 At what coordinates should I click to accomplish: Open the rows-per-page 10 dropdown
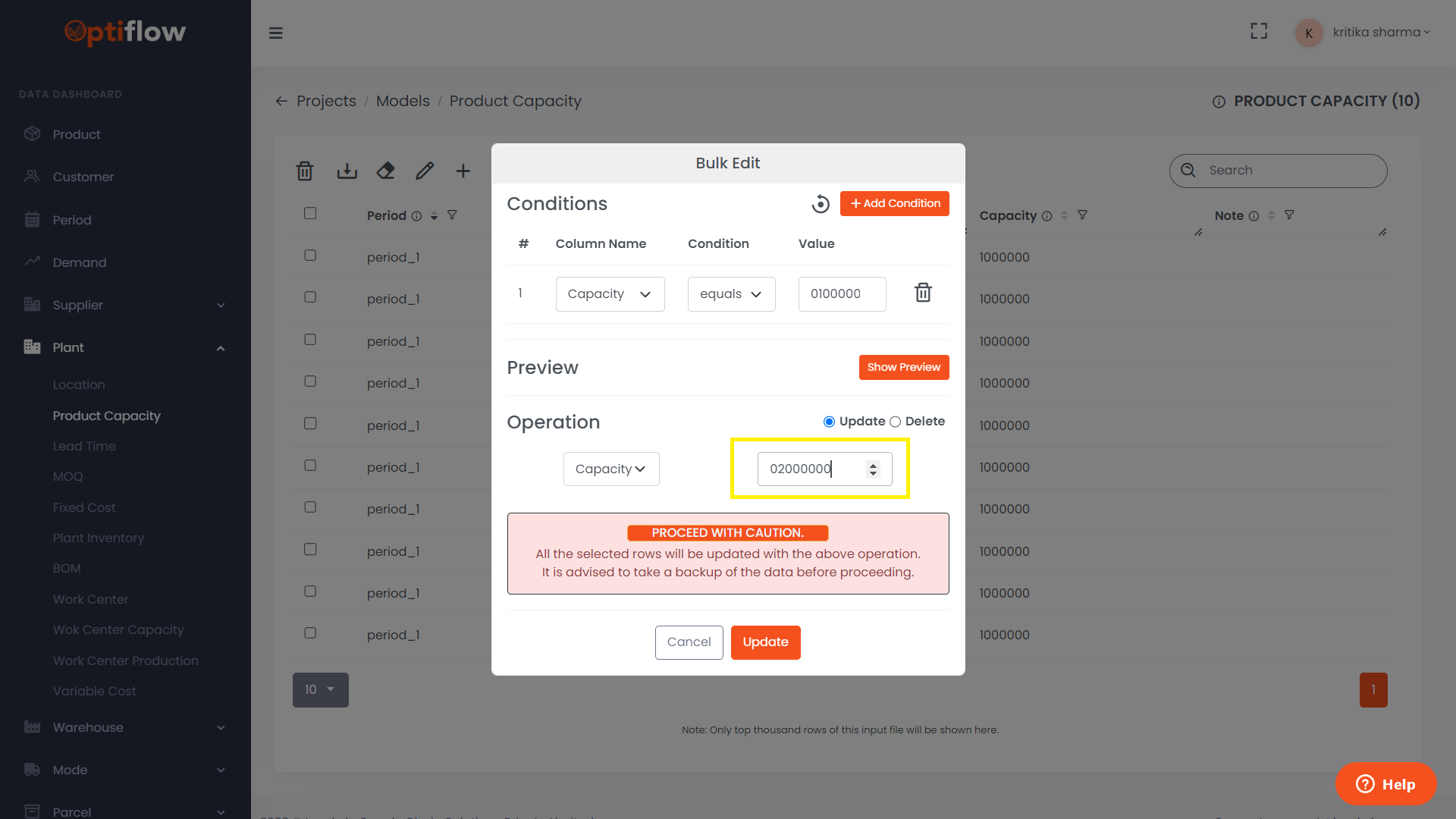tap(320, 690)
